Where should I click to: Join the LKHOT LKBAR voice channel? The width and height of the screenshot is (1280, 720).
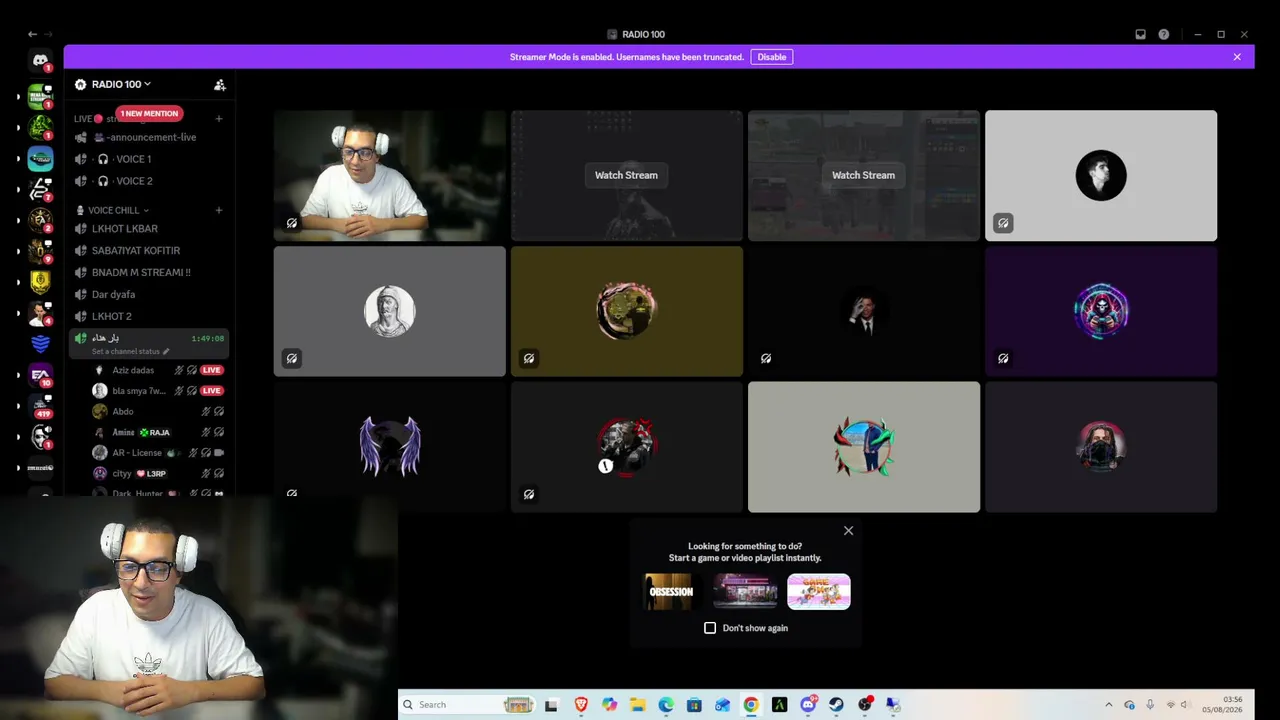pos(150,229)
